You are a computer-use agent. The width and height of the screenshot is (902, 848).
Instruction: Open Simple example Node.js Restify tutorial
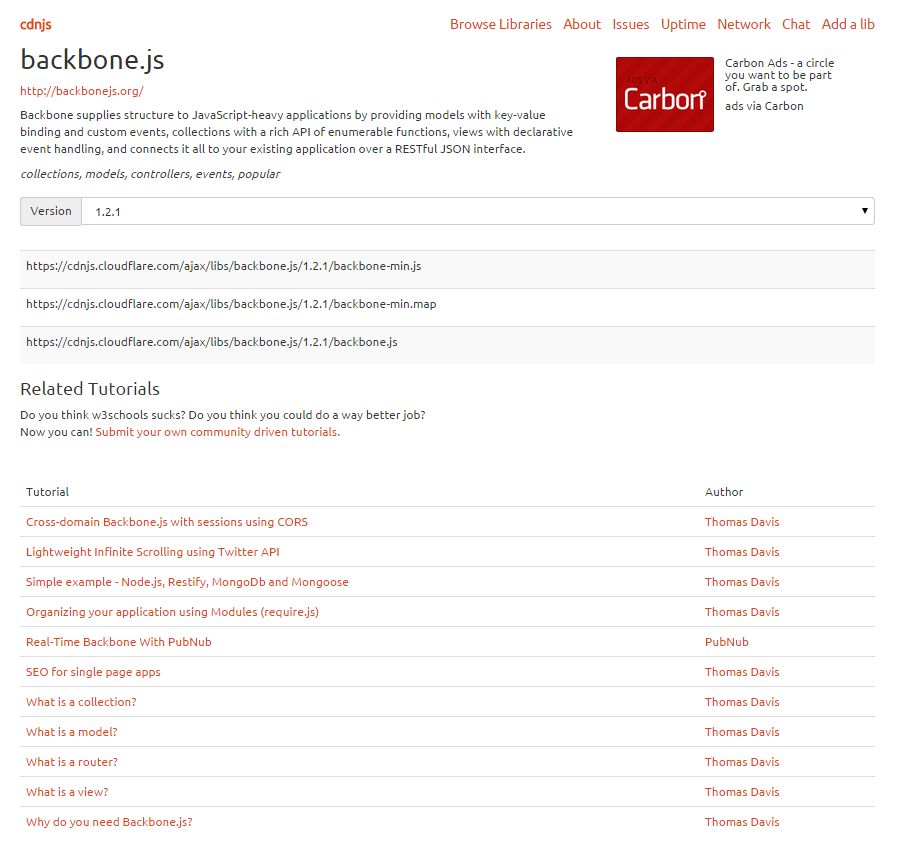click(x=187, y=582)
